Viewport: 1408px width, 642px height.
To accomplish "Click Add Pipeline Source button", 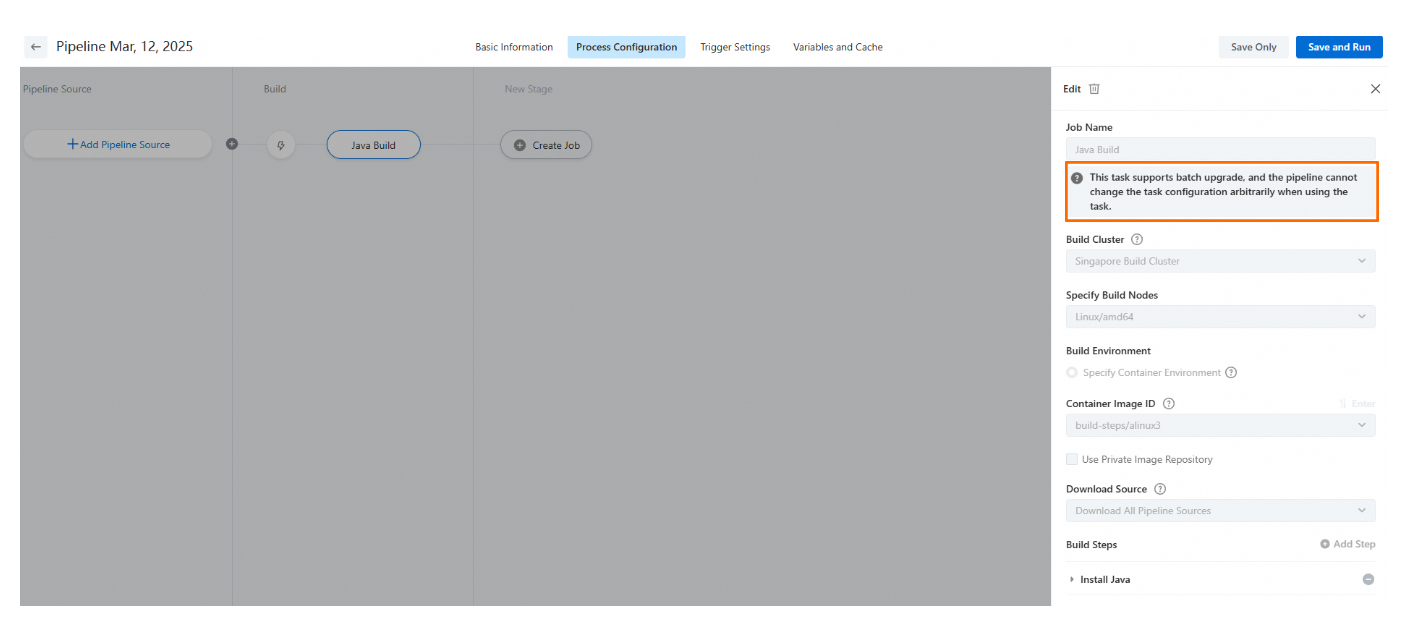I will coord(118,144).
